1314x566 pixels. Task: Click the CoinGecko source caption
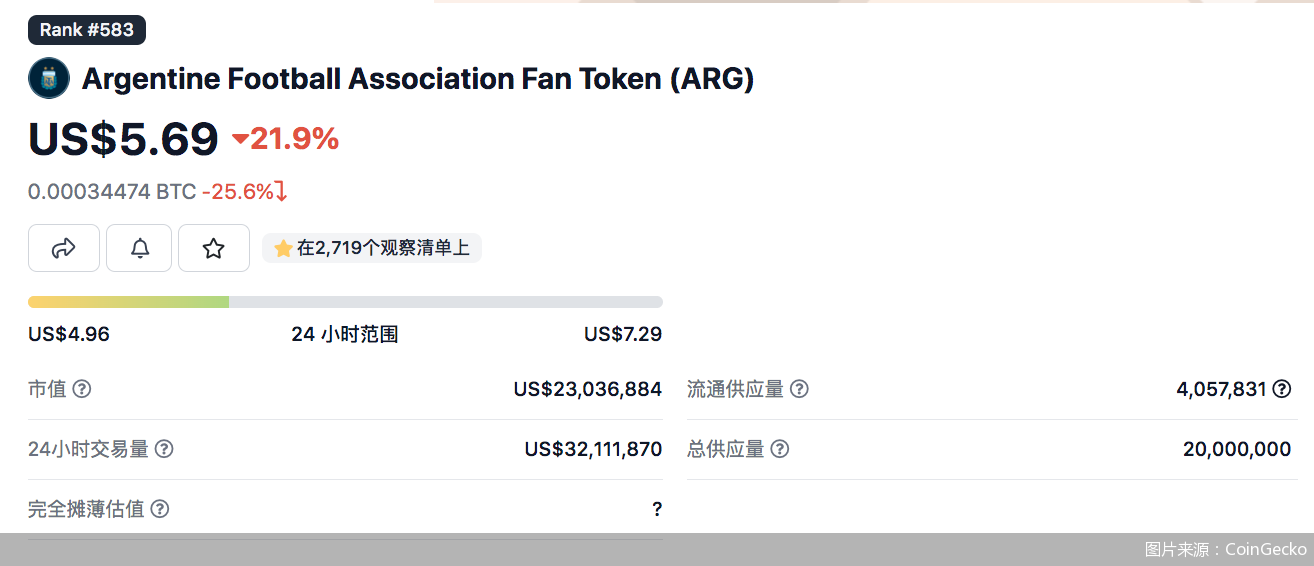click(x=1225, y=549)
